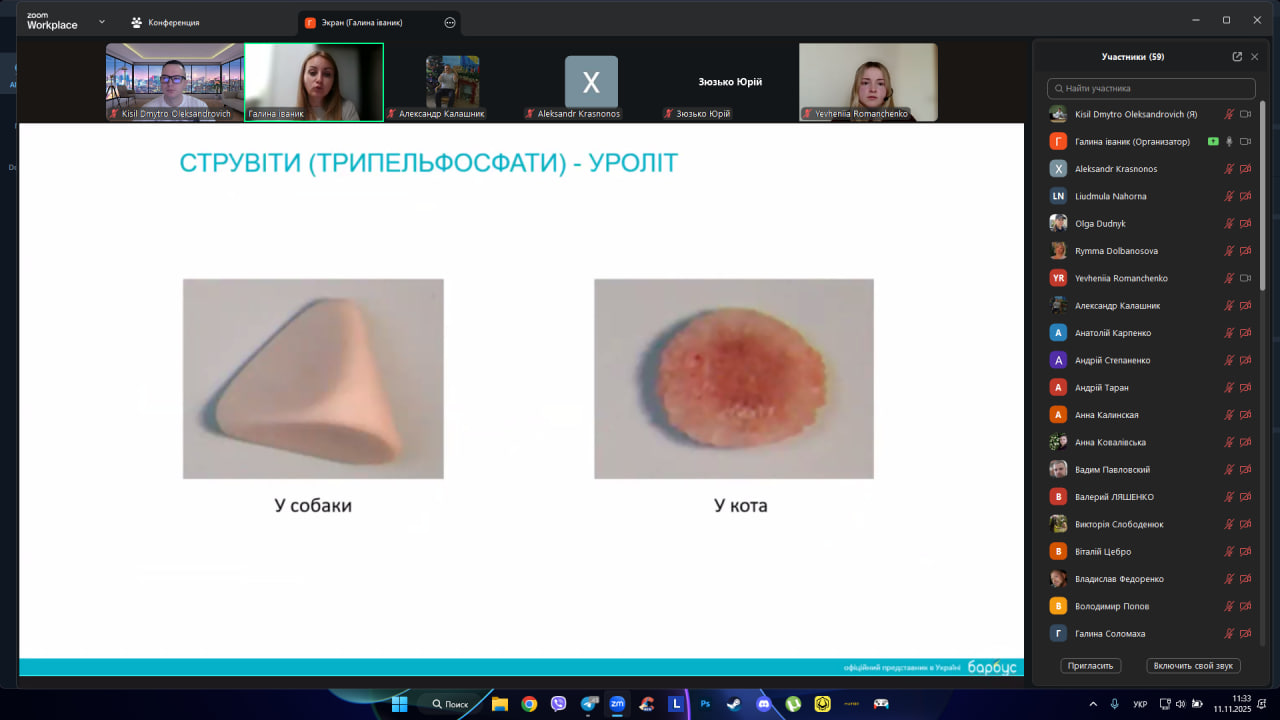The width and height of the screenshot is (1280, 720).
Task: Click the green screen-share icon next to Галина іваник
Action: [x=1213, y=142]
